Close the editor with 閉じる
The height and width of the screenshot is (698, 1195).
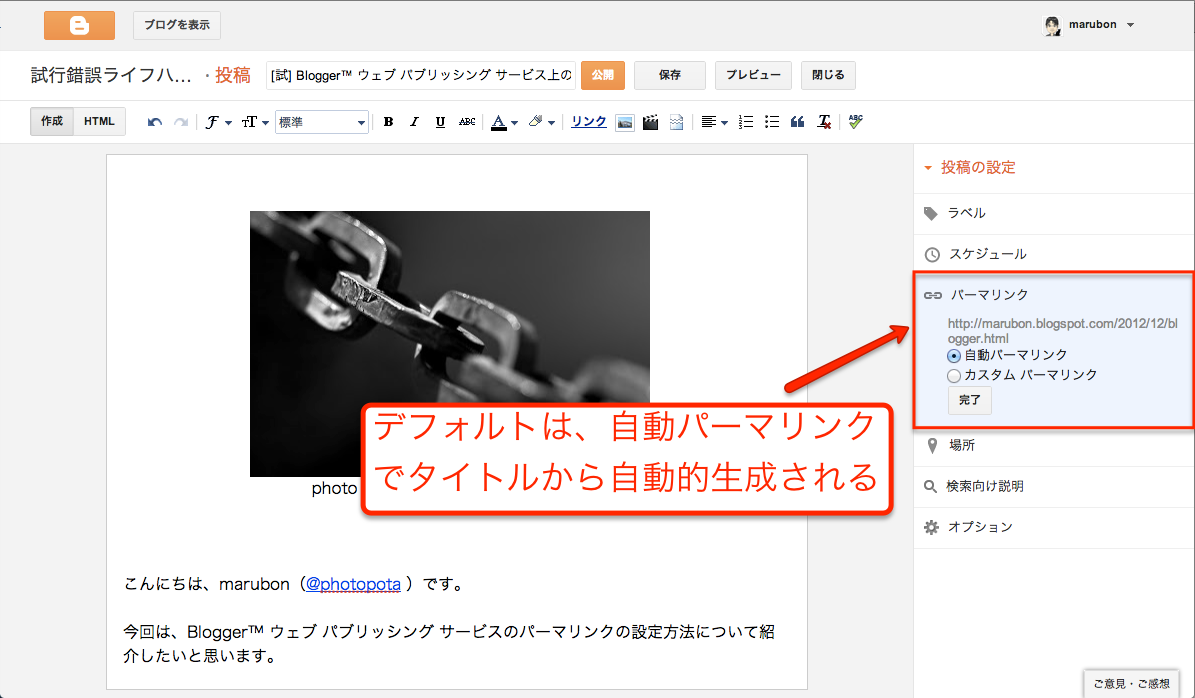(828, 75)
